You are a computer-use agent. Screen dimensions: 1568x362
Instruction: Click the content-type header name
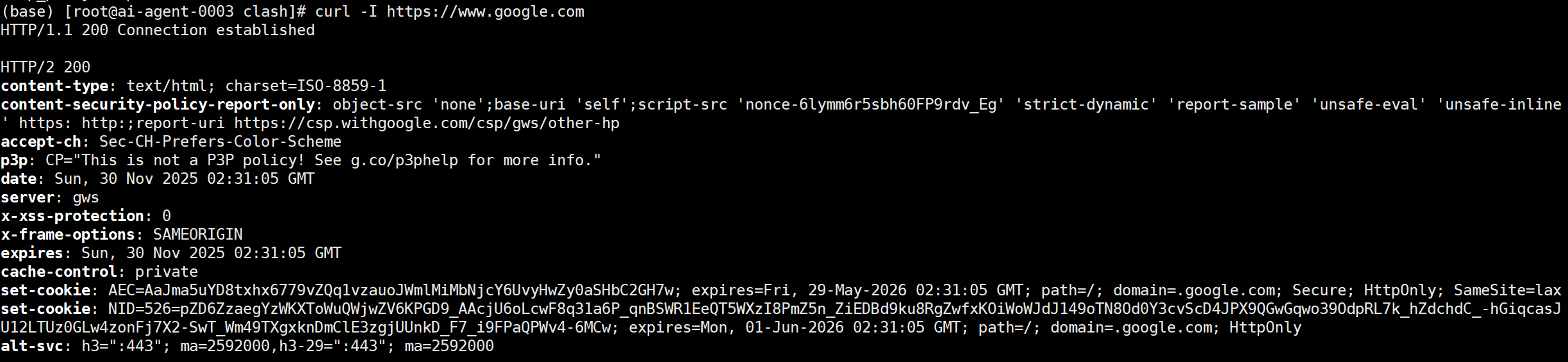(x=54, y=86)
